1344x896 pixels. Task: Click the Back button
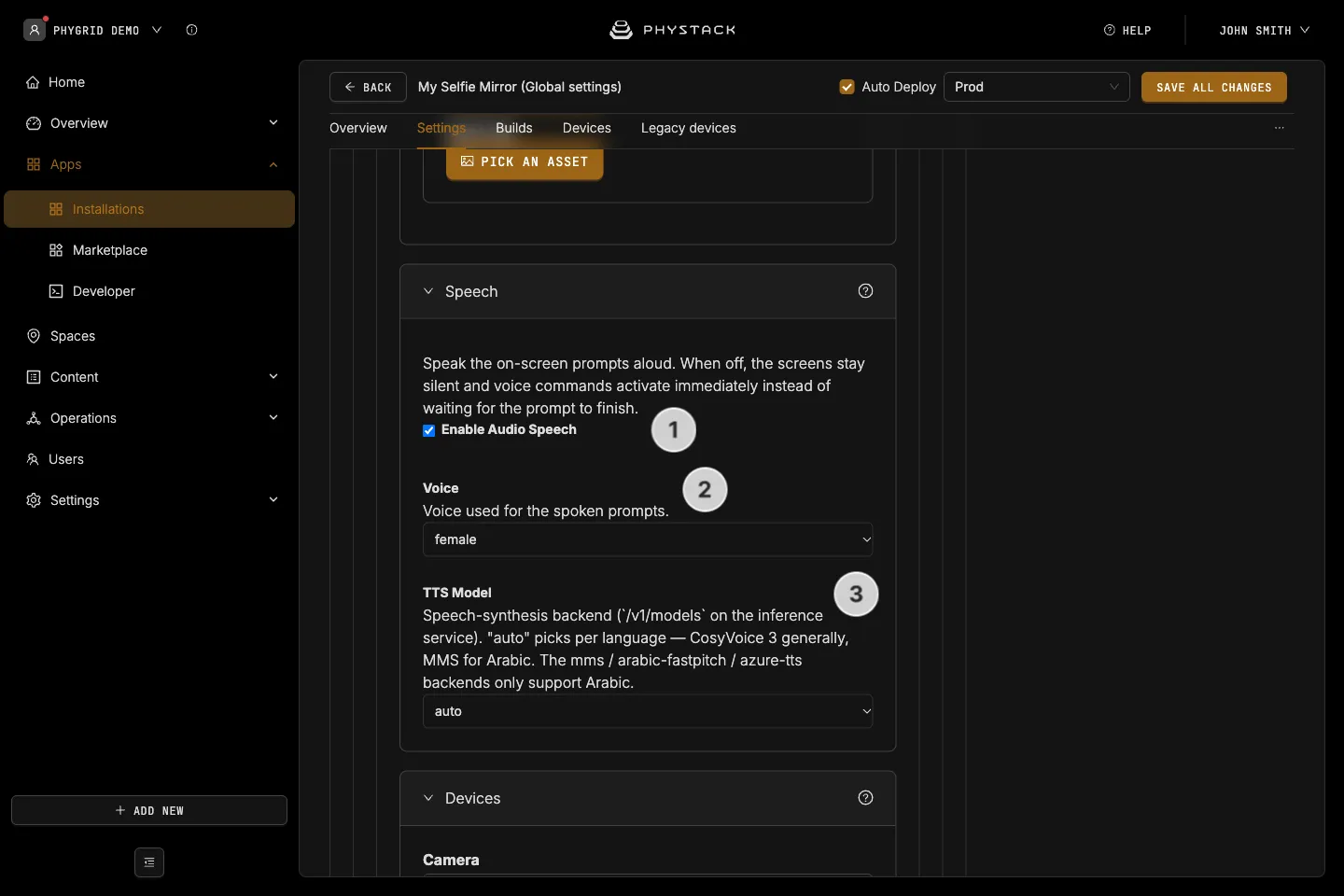(x=368, y=87)
